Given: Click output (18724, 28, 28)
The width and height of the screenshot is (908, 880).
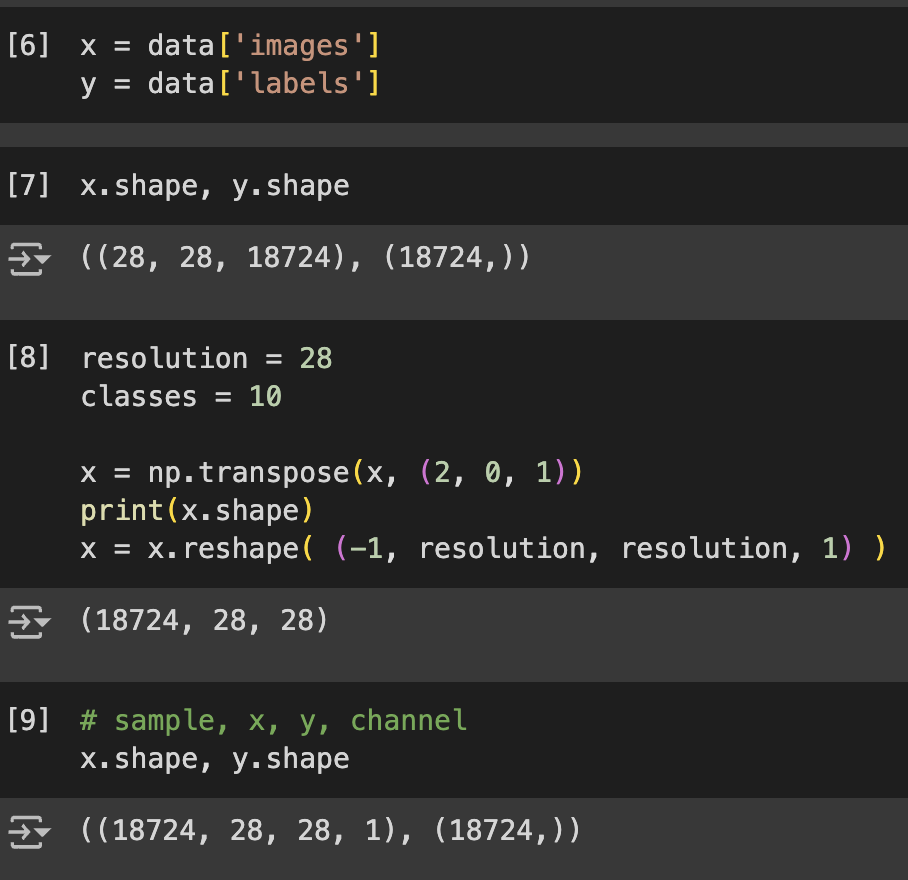Looking at the screenshot, I should [x=204, y=620].
